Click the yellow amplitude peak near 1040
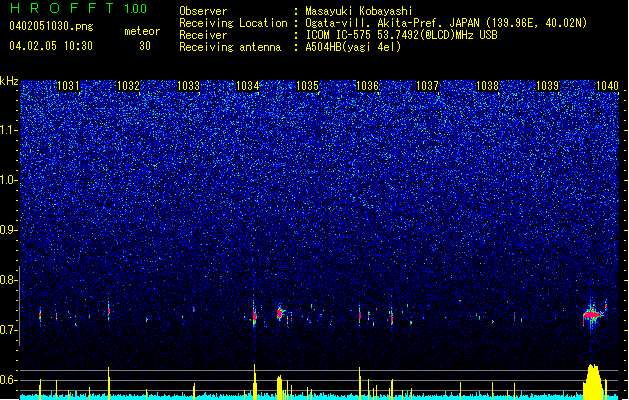 593,382
